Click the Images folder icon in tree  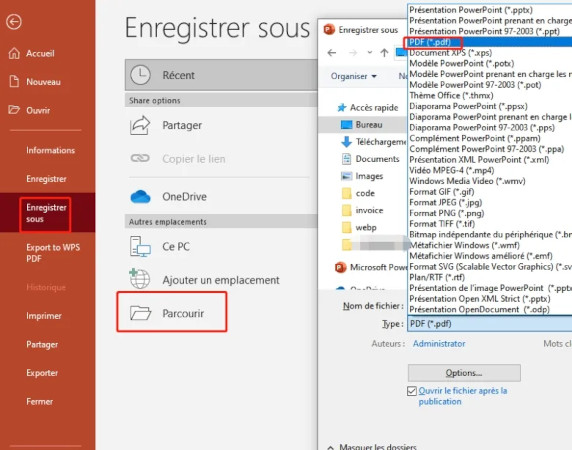click(346, 176)
